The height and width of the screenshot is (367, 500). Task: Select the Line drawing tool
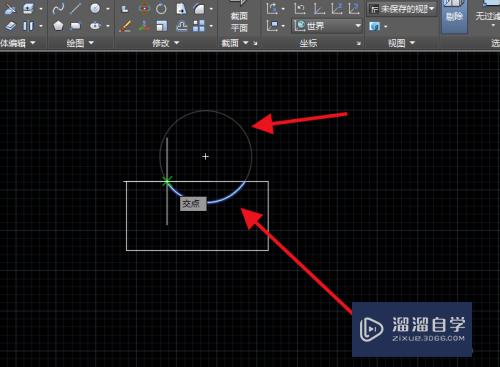tap(76, 9)
